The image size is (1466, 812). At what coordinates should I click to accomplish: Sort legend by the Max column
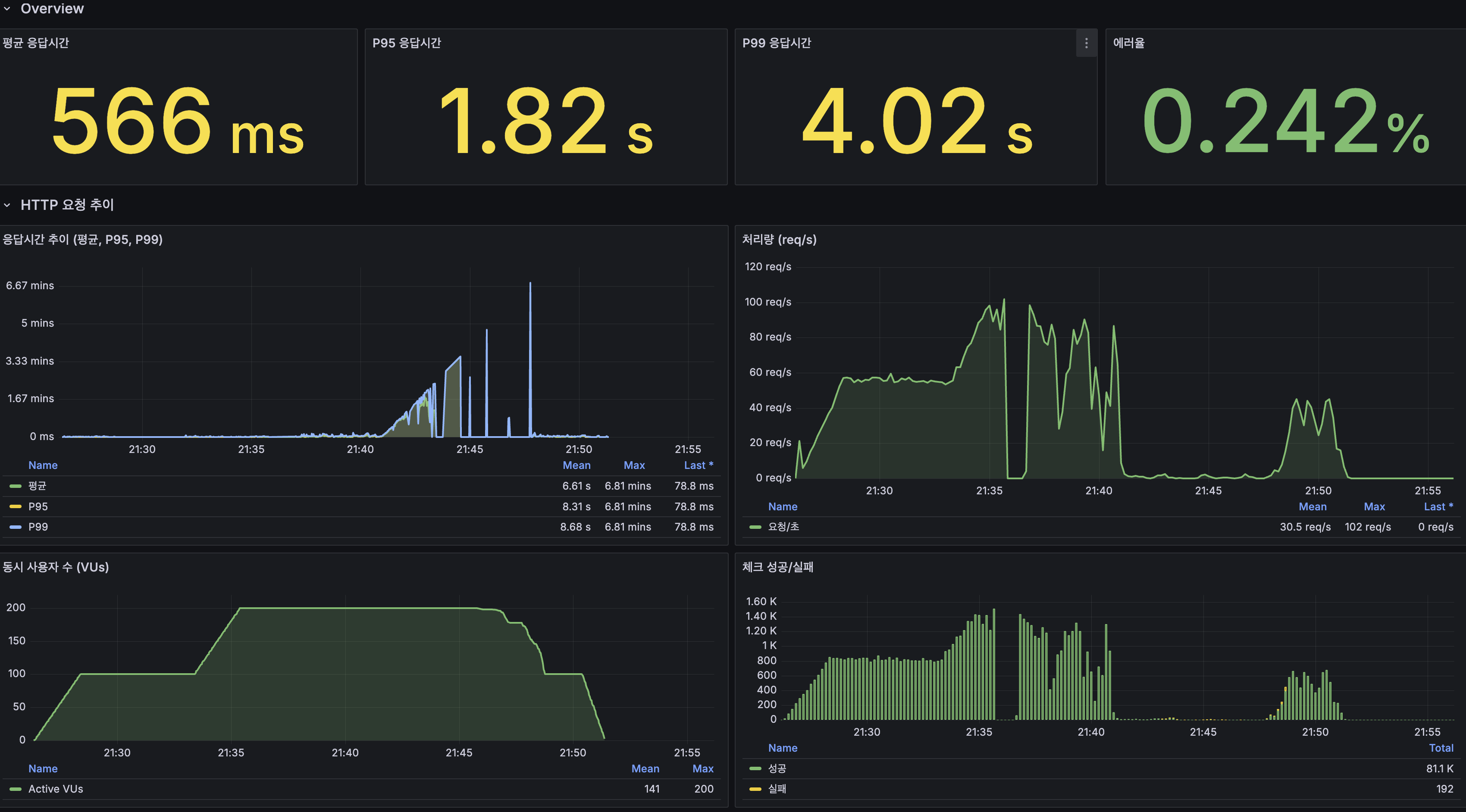click(x=634, y=465)
